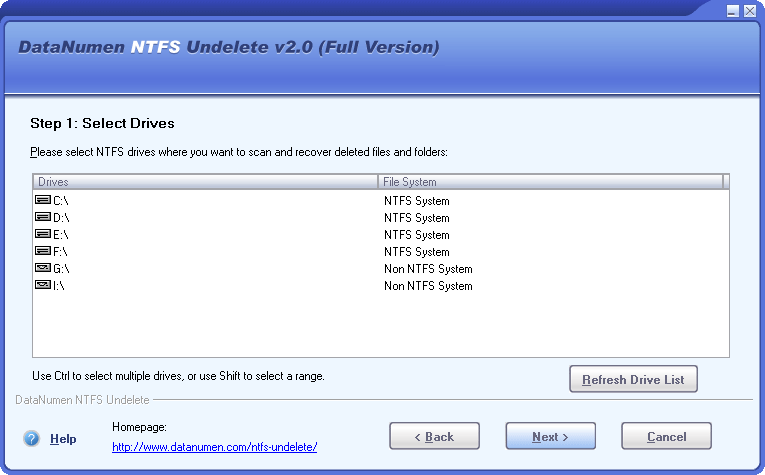Close the DataNumen window
The width and height of the screenshot is (765, 475).
750,11
